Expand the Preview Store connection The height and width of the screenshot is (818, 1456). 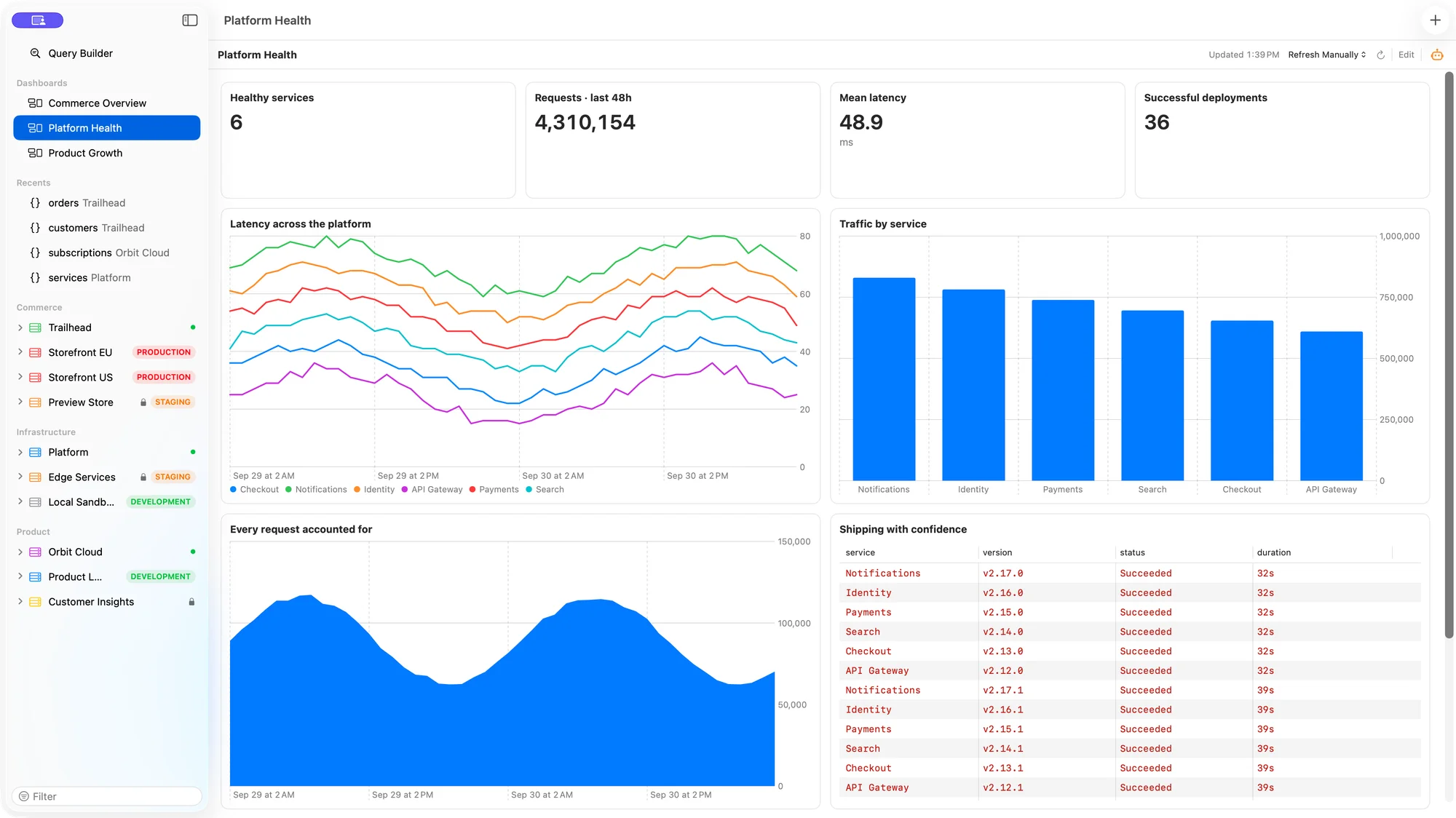click(20, 402)
